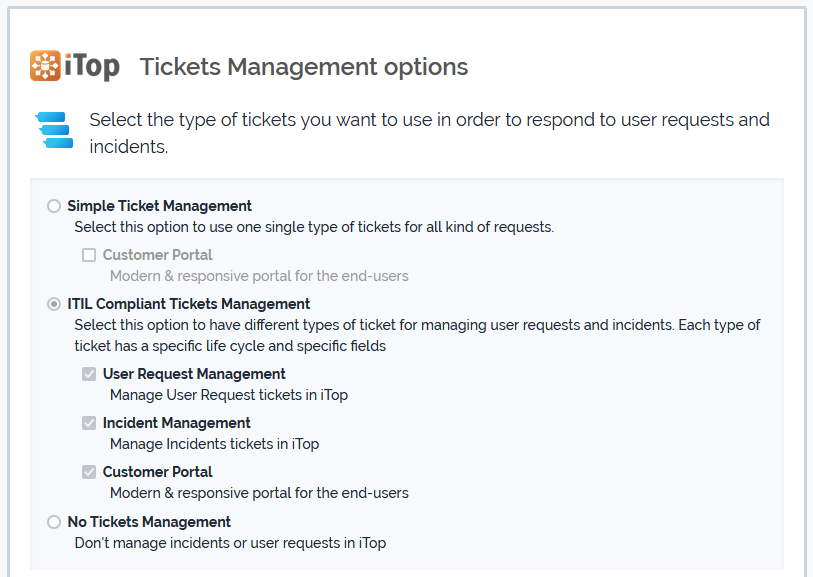This screenshot has height=577, width=813.
Task: Click "Manage Incidents tickets in iTop" description
Action: coord(214,444)
